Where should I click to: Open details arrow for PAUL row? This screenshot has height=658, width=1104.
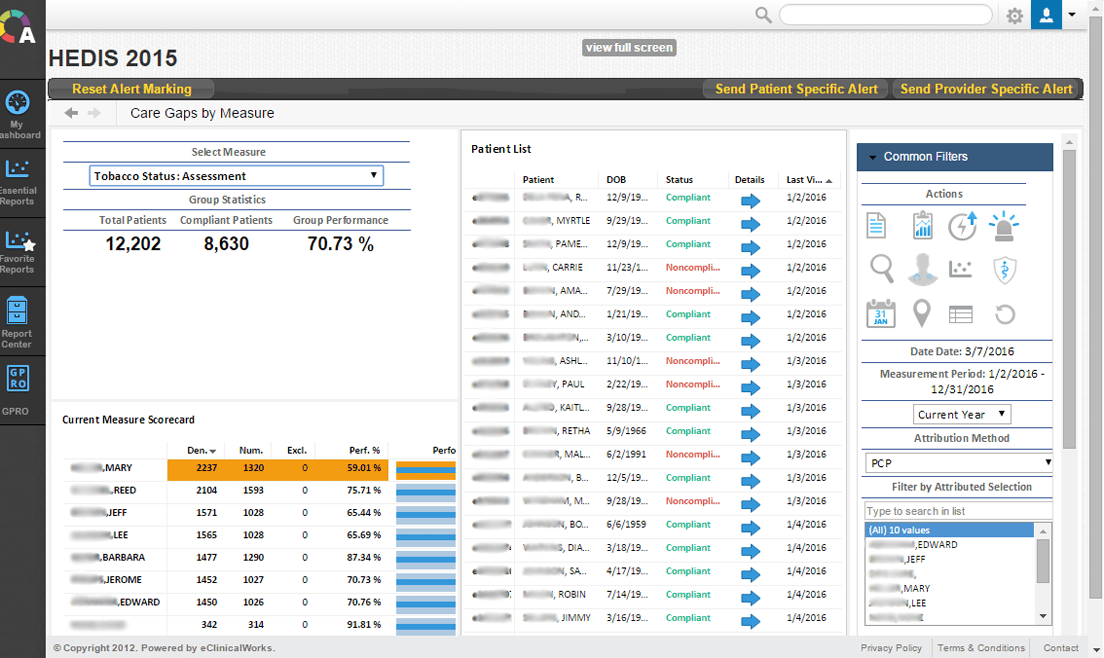(751, 388)
